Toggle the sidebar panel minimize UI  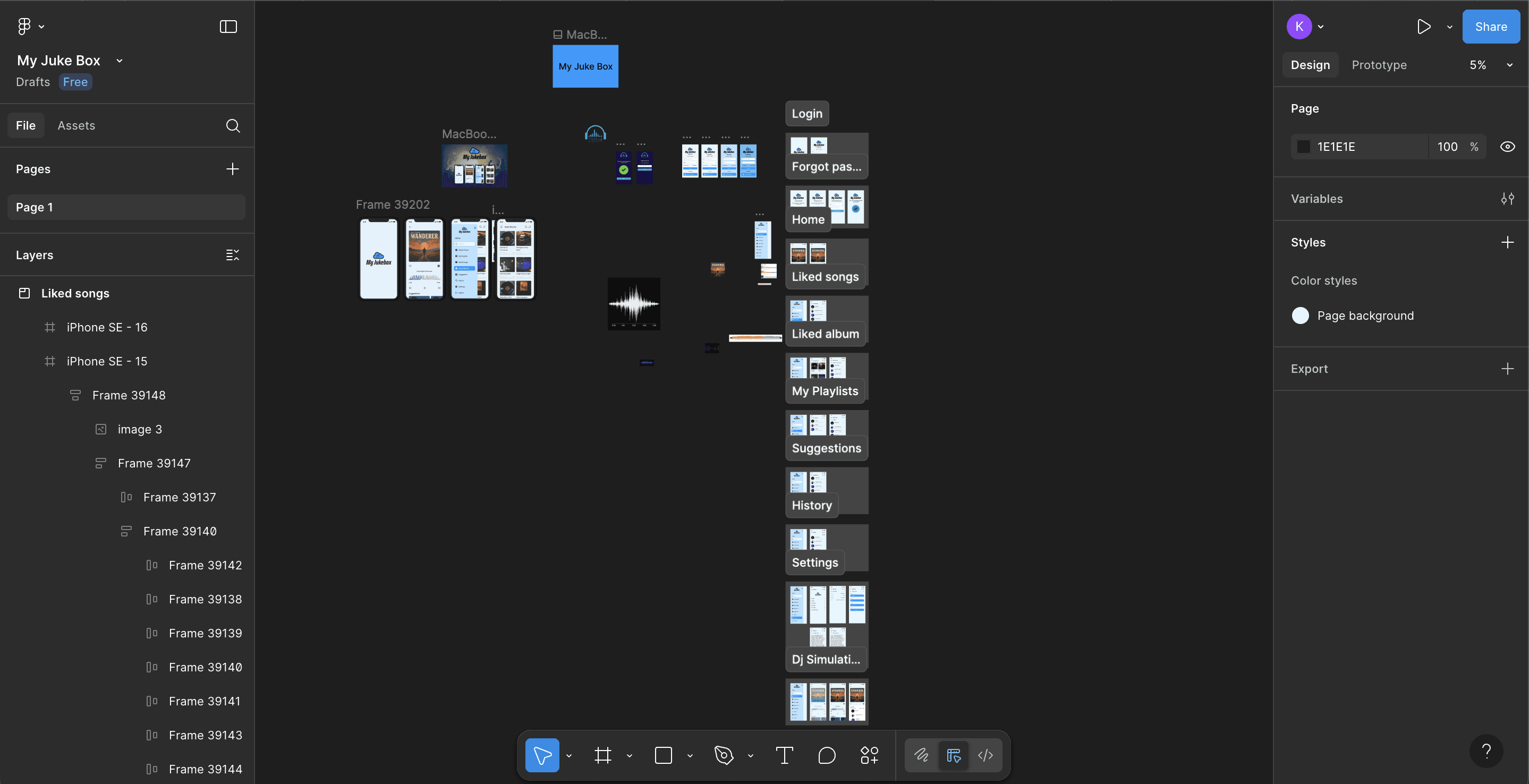(x=228, y=26)
